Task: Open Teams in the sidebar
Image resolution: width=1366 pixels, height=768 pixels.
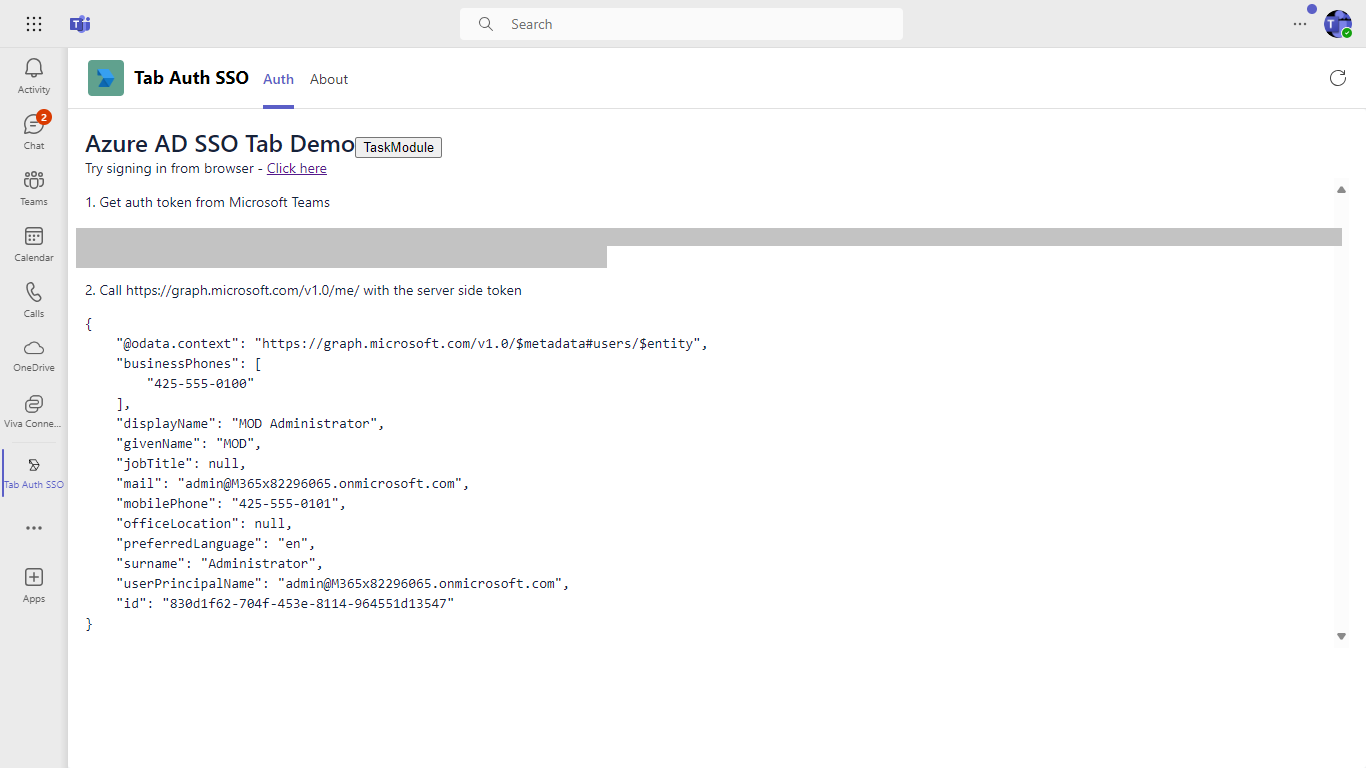Action: [x=34, y=188]
